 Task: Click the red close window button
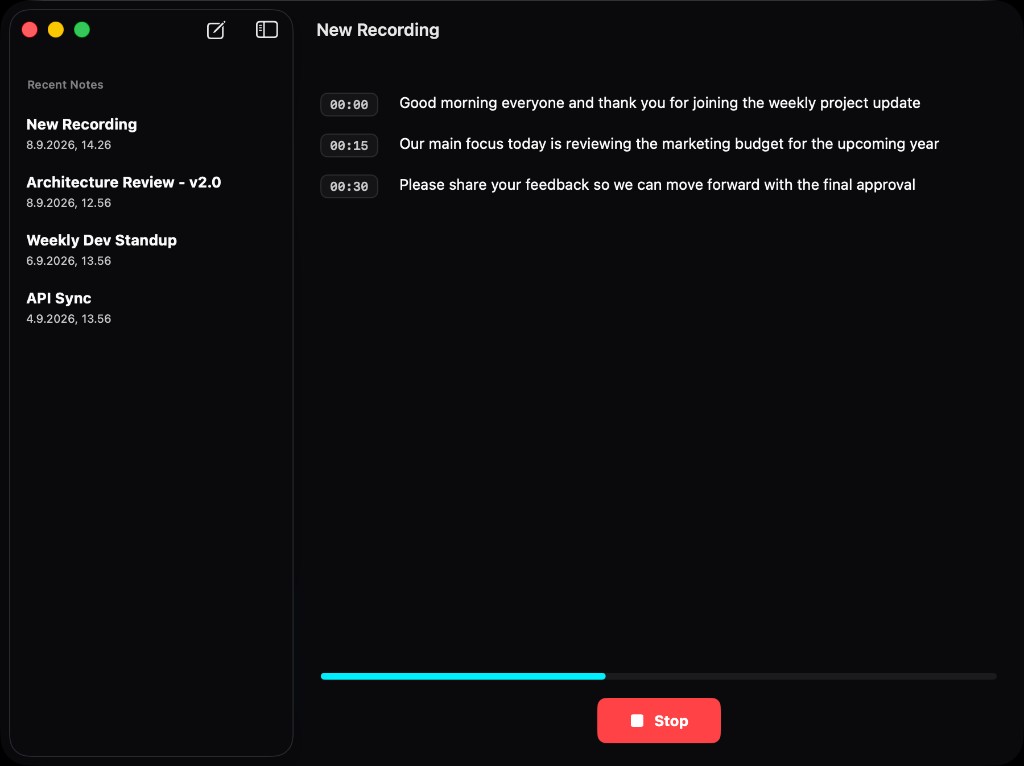coord(29,29)
